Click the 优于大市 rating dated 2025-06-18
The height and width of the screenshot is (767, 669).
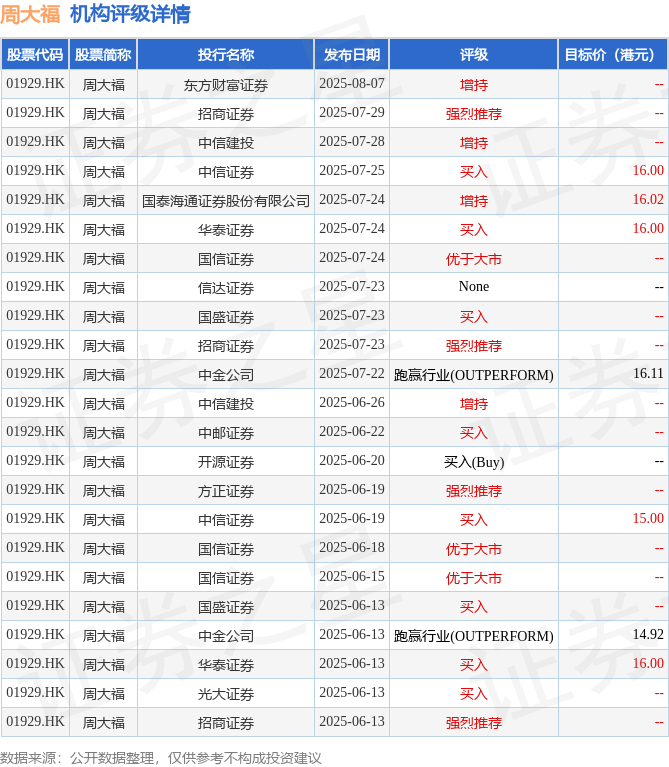click(474, 549)
